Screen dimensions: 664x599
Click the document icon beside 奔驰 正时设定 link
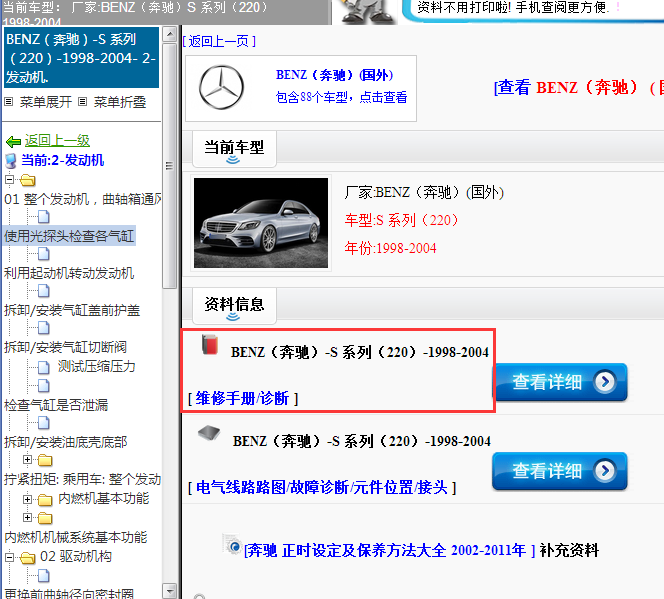click(x=232, y=544)
